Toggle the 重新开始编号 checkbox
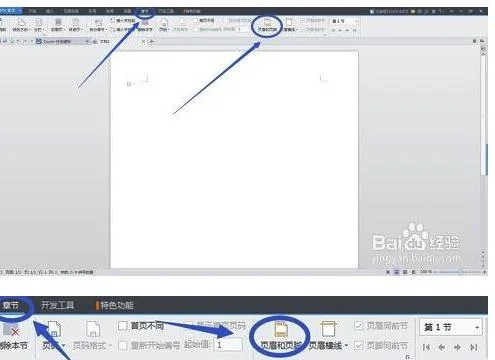Image resolution: width=495 pixels, height=360 pixels. point(123,345)
